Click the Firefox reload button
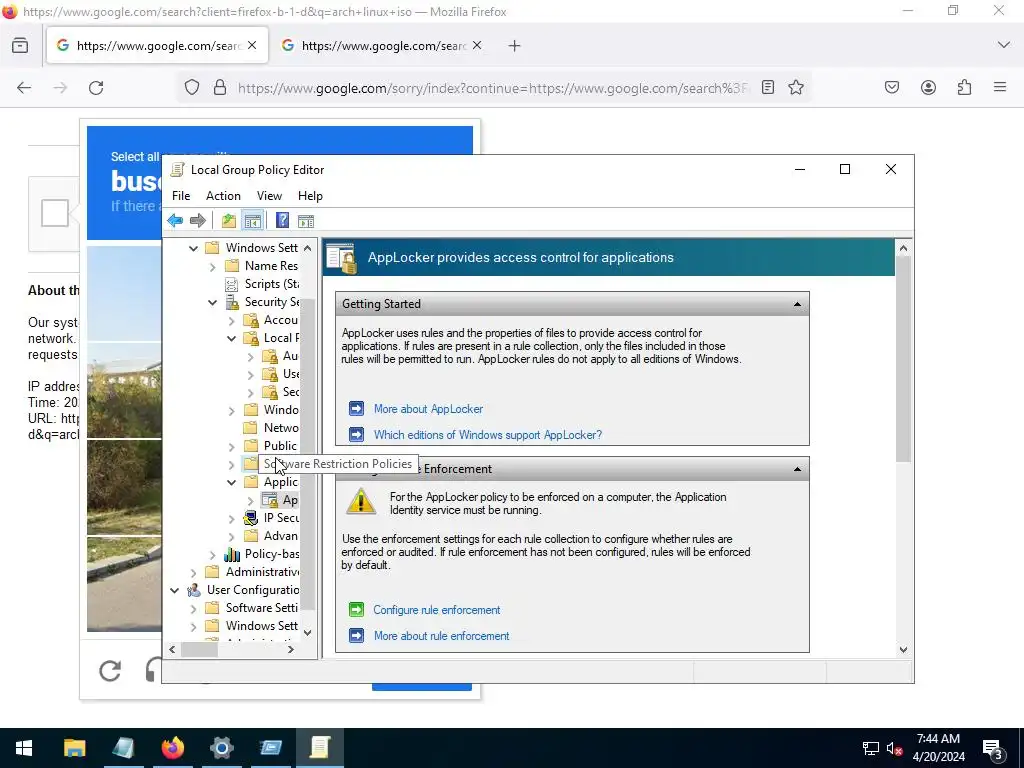The height and width of the screenshot is (768, 1024). point(96,88)
